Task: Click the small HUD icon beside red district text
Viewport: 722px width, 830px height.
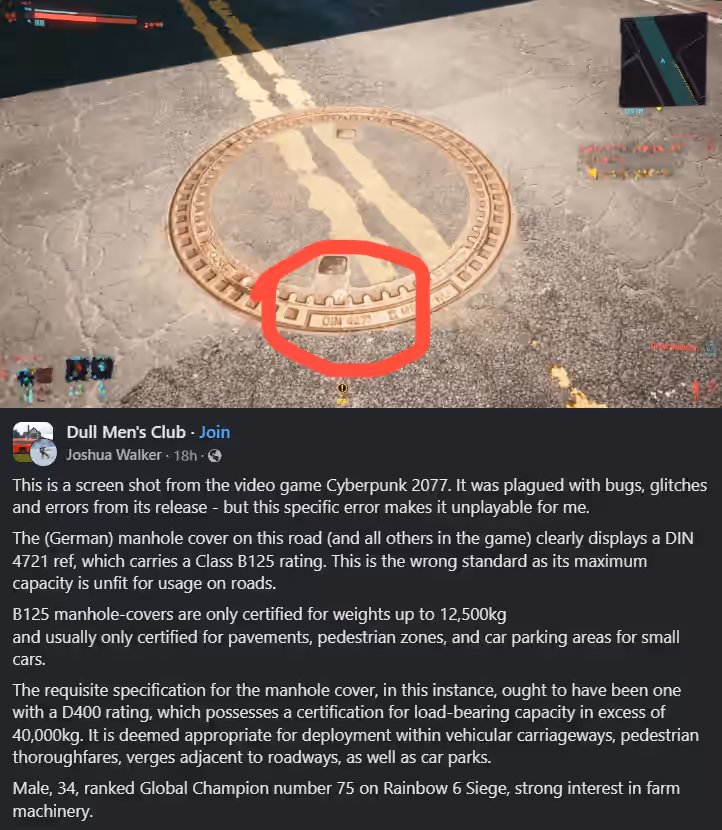Action: click(711, 348)
